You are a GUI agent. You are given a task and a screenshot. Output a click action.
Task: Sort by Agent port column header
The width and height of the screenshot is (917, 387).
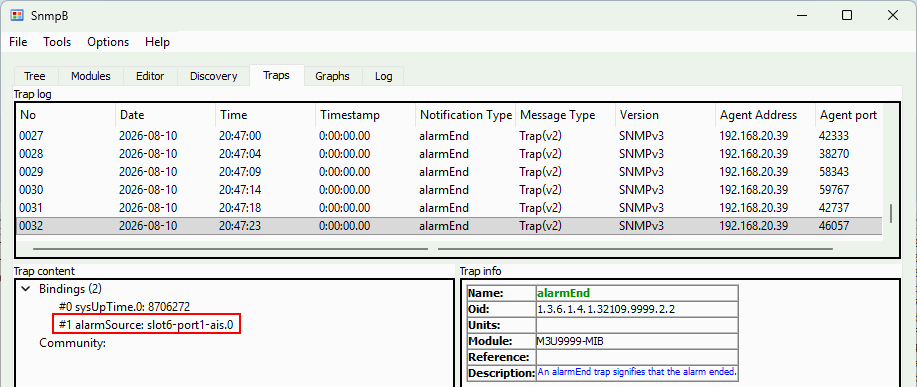(849, 115)
